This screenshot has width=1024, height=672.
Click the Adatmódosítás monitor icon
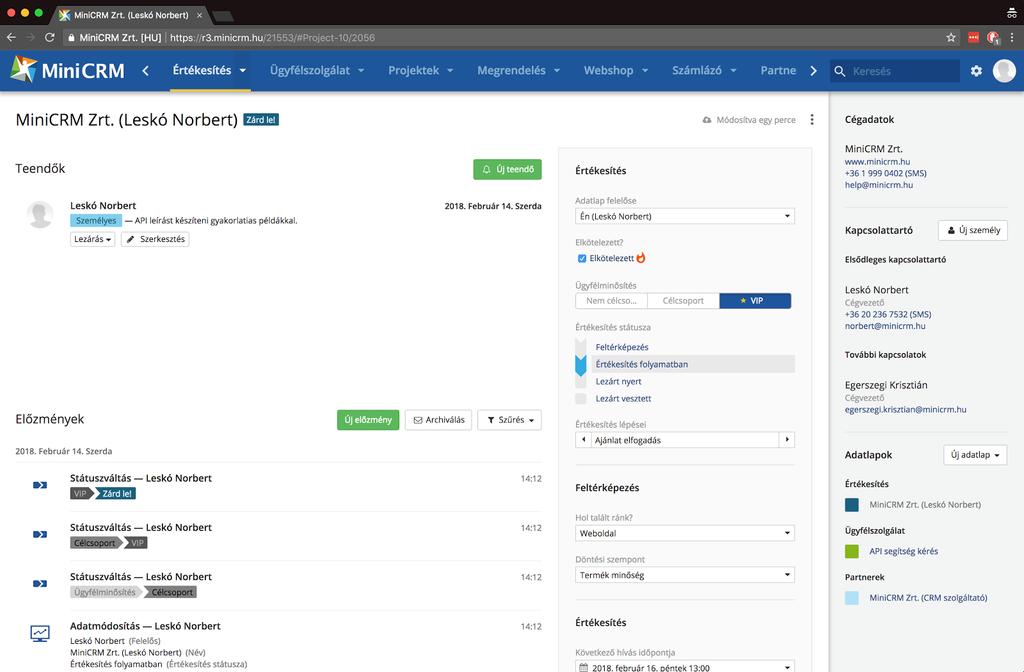[x=40, y=633]
